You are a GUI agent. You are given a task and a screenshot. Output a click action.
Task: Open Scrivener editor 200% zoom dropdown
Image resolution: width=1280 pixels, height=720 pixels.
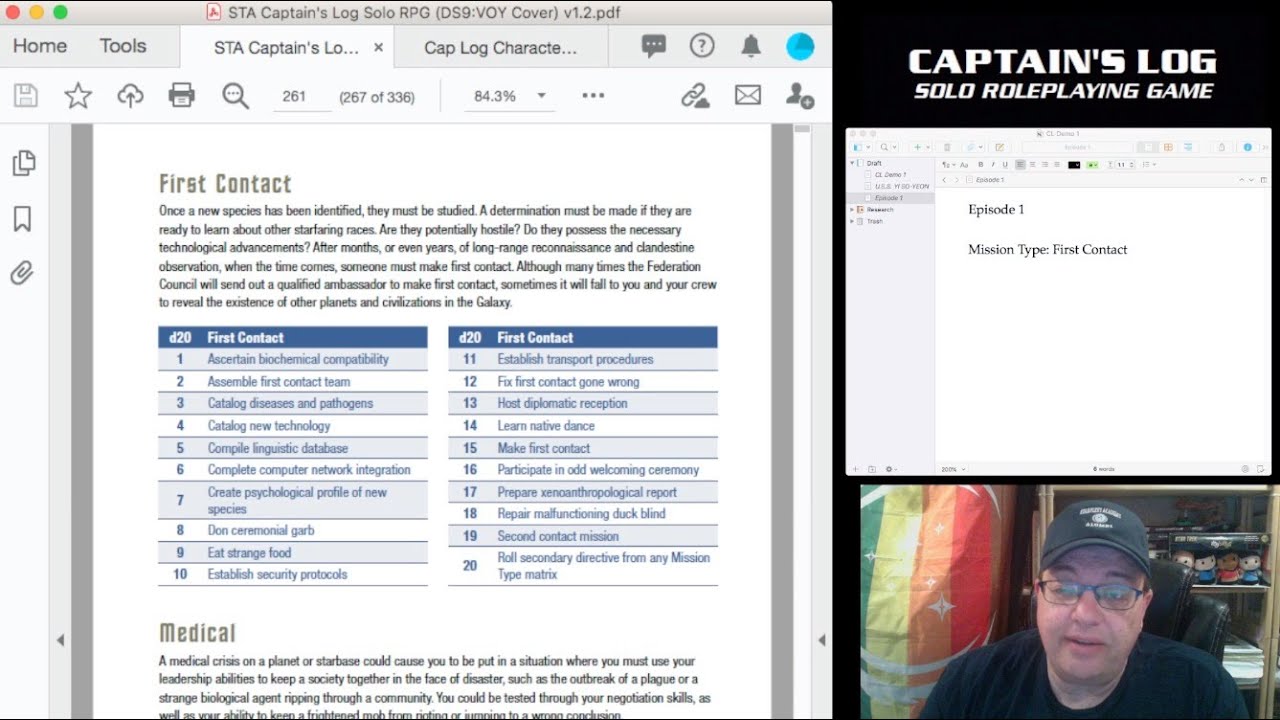[953, 469]
